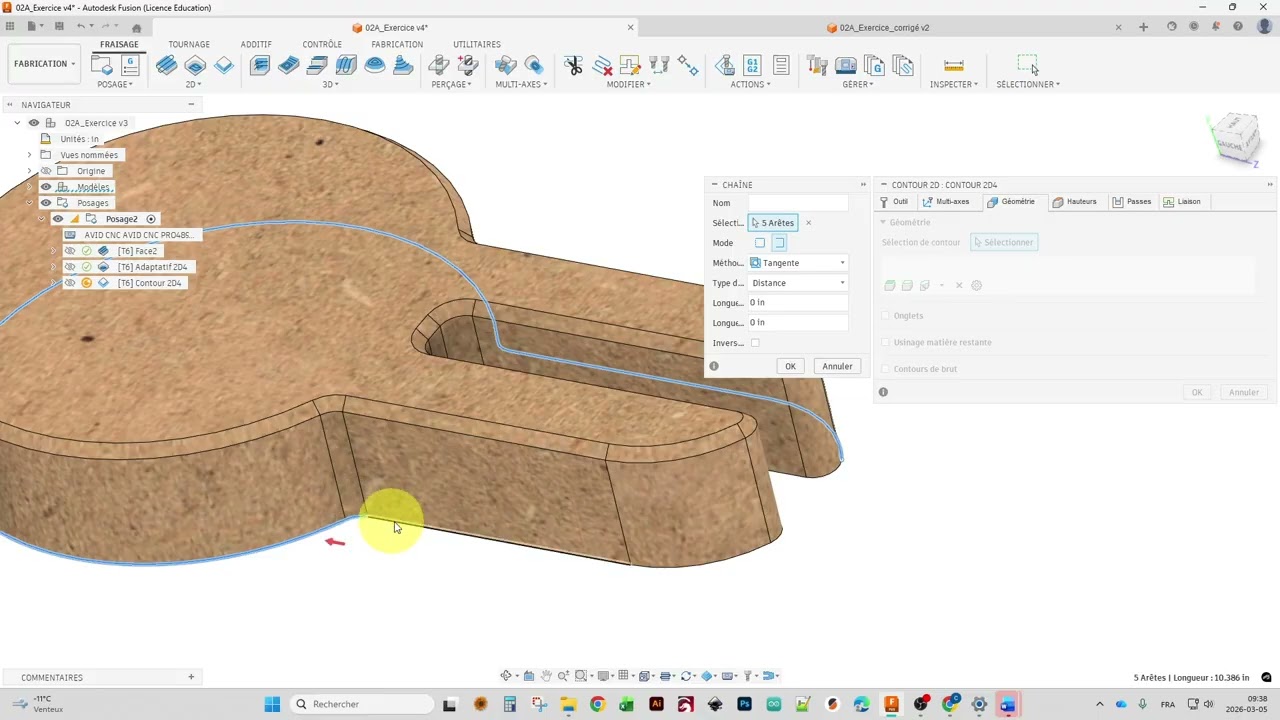Collapse the Posage2 tree node
1280x720 pixels.
tap(41, 219)
